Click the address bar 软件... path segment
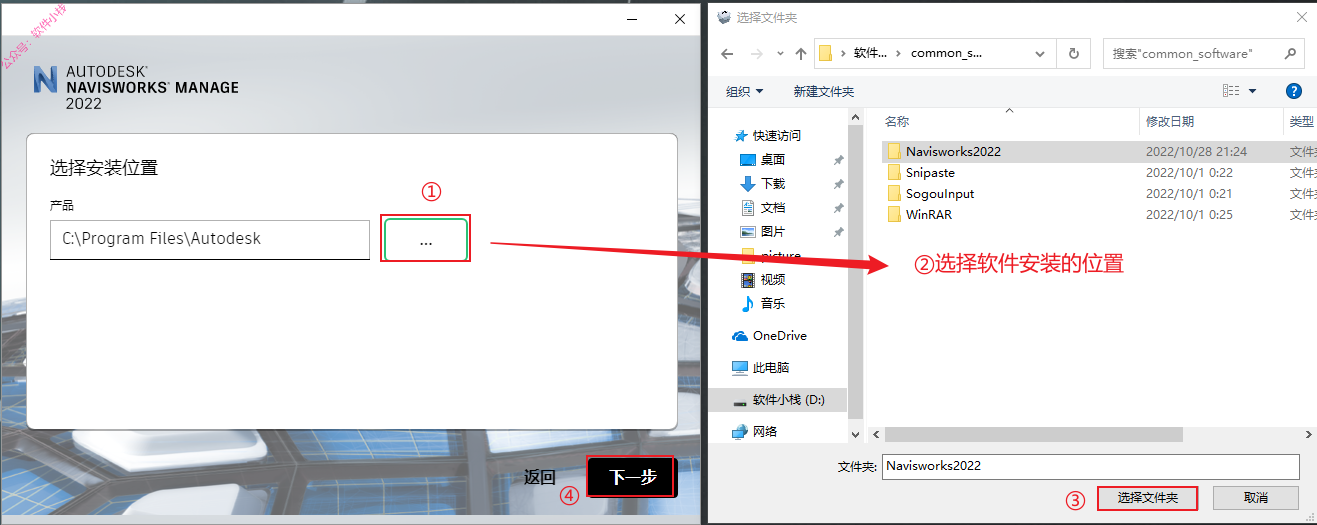Image resolution: width=1317 pixels, height=525 pixels. (x=870, y=54)
